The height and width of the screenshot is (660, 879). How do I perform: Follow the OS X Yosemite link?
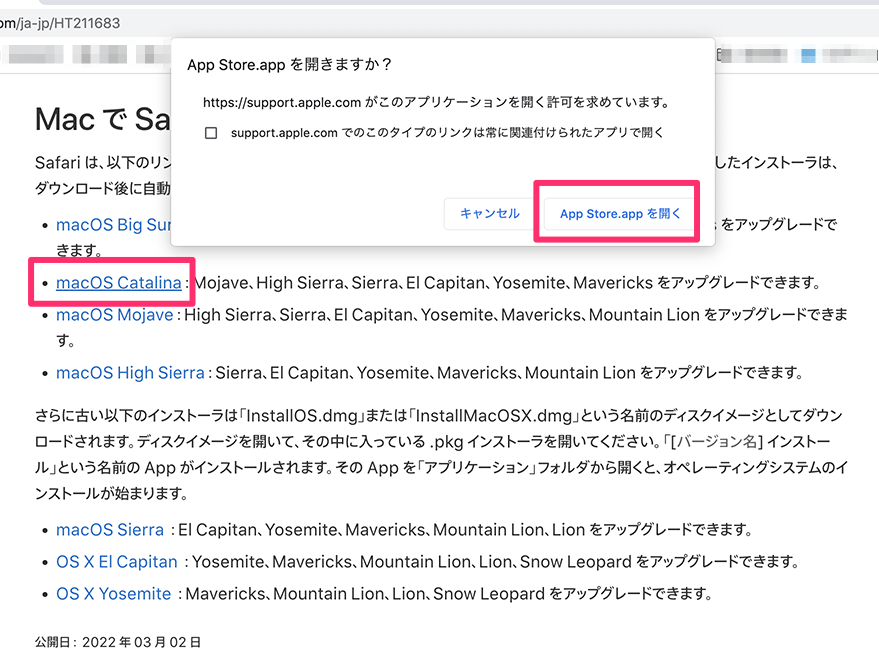click(x=113, y=593)
